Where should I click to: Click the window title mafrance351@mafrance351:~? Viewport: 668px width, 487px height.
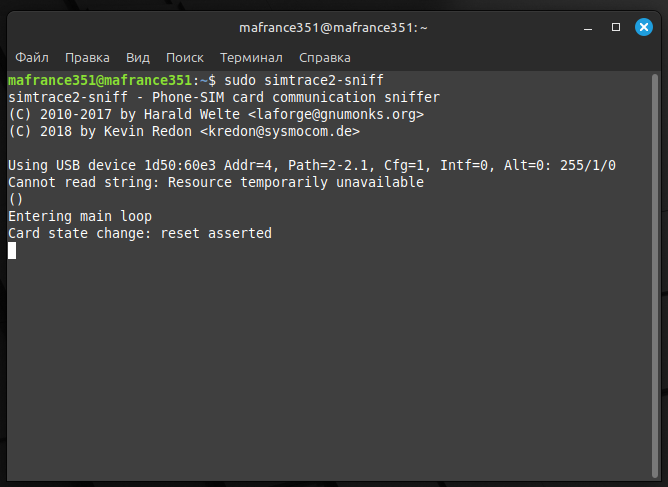coord(333,26)
